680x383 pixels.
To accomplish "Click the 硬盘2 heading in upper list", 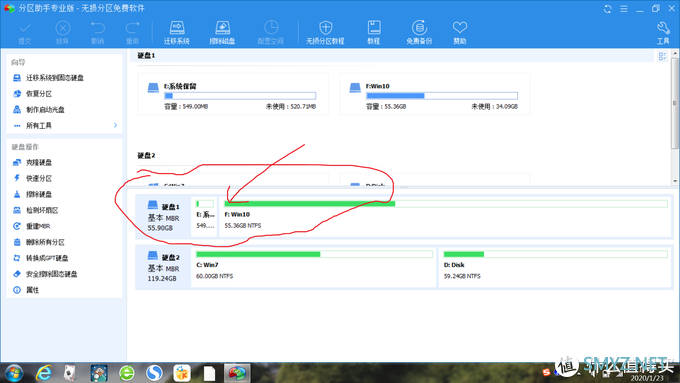I will coord(146,155).
